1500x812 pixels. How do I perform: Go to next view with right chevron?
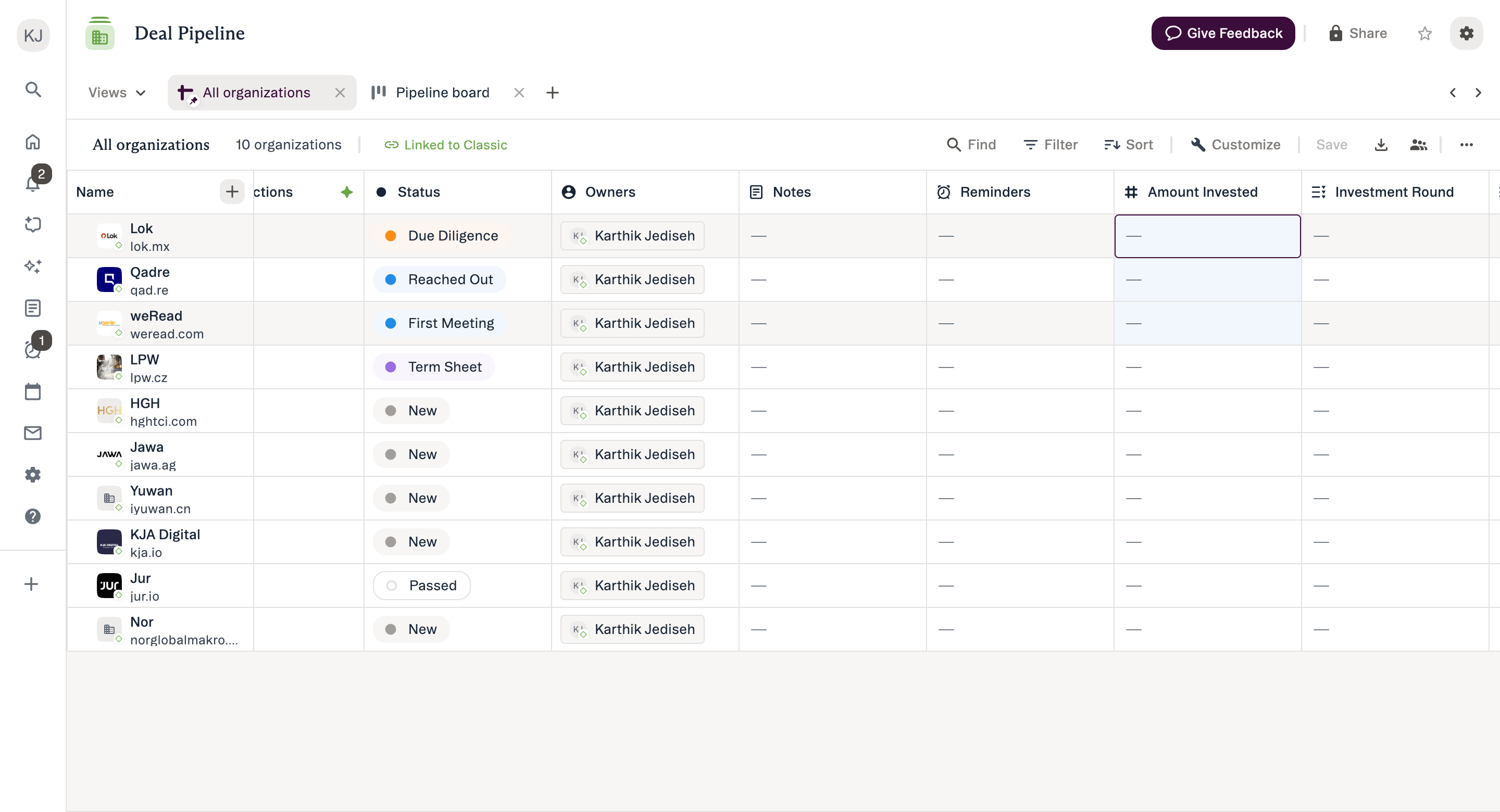pyautogui.click(x=1479, y=93)
